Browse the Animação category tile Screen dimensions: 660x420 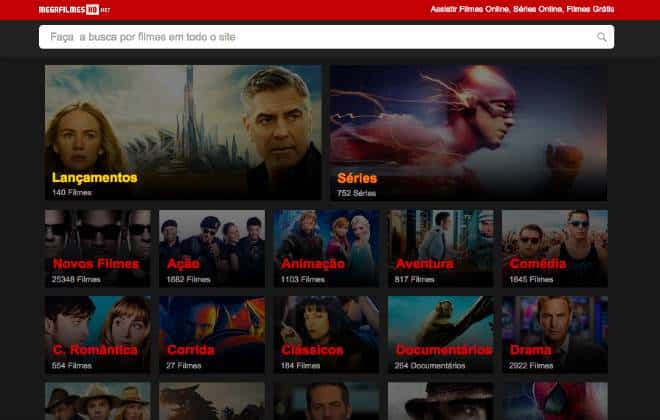point(326,248)
